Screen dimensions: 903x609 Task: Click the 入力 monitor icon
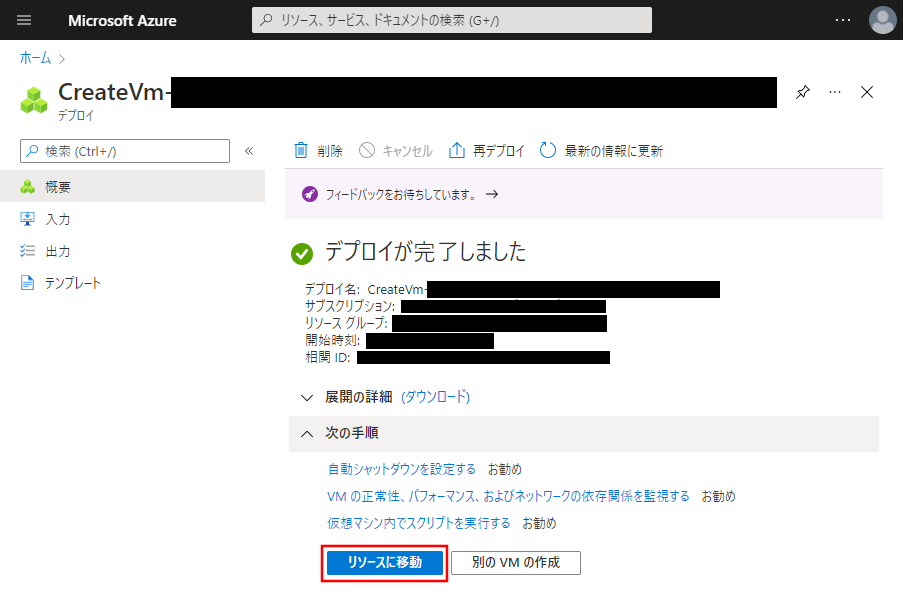click(x=27, y=218)
